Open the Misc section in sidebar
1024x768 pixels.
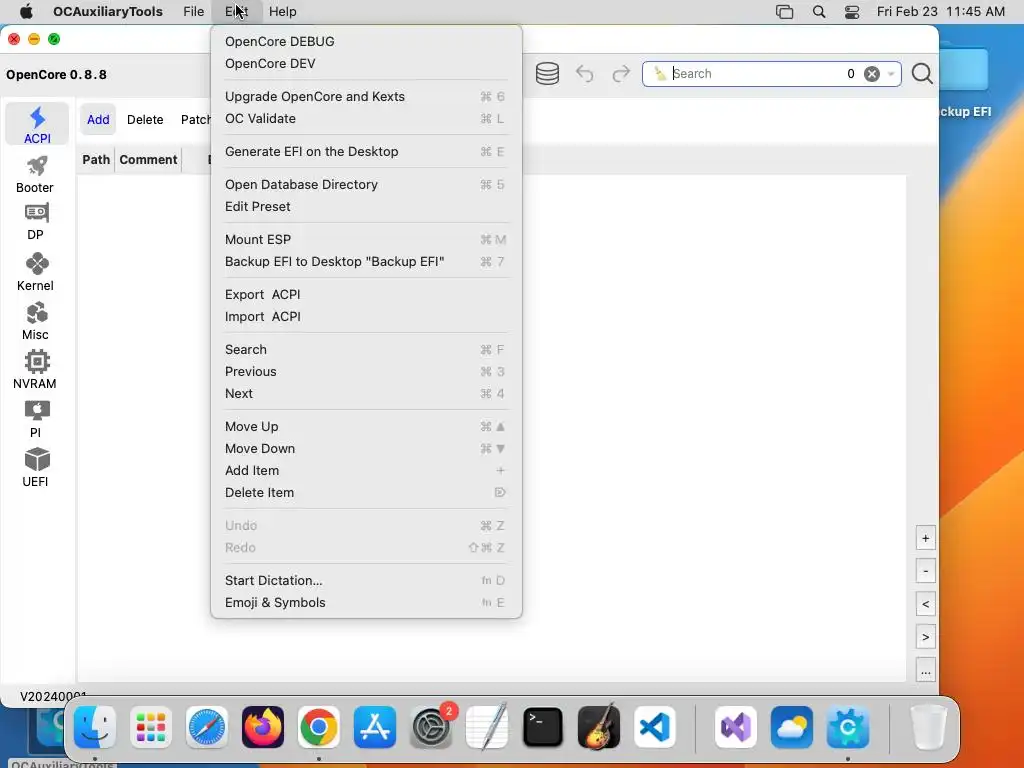coord(35,321)
